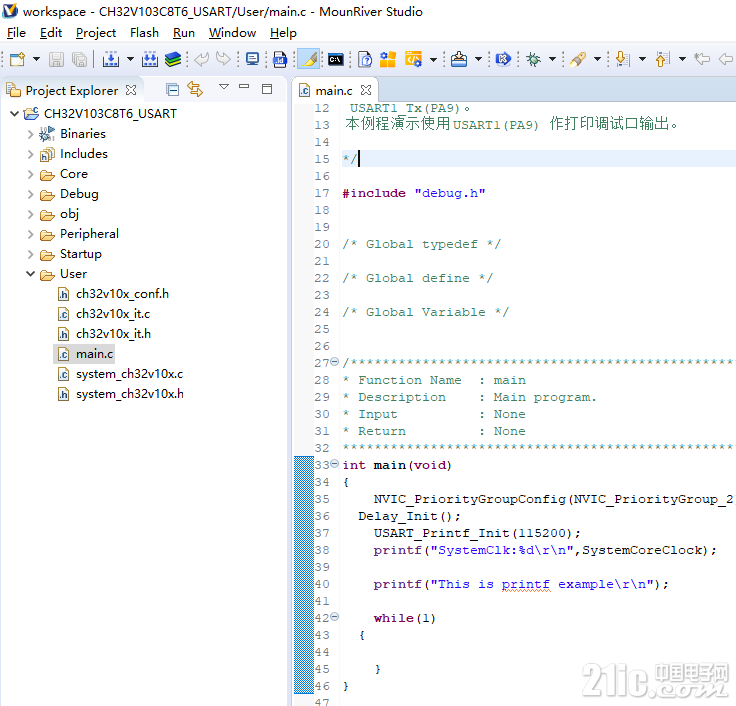Minimize the Project Explorer panel
The image size is (736, 706).
point(244,86)
